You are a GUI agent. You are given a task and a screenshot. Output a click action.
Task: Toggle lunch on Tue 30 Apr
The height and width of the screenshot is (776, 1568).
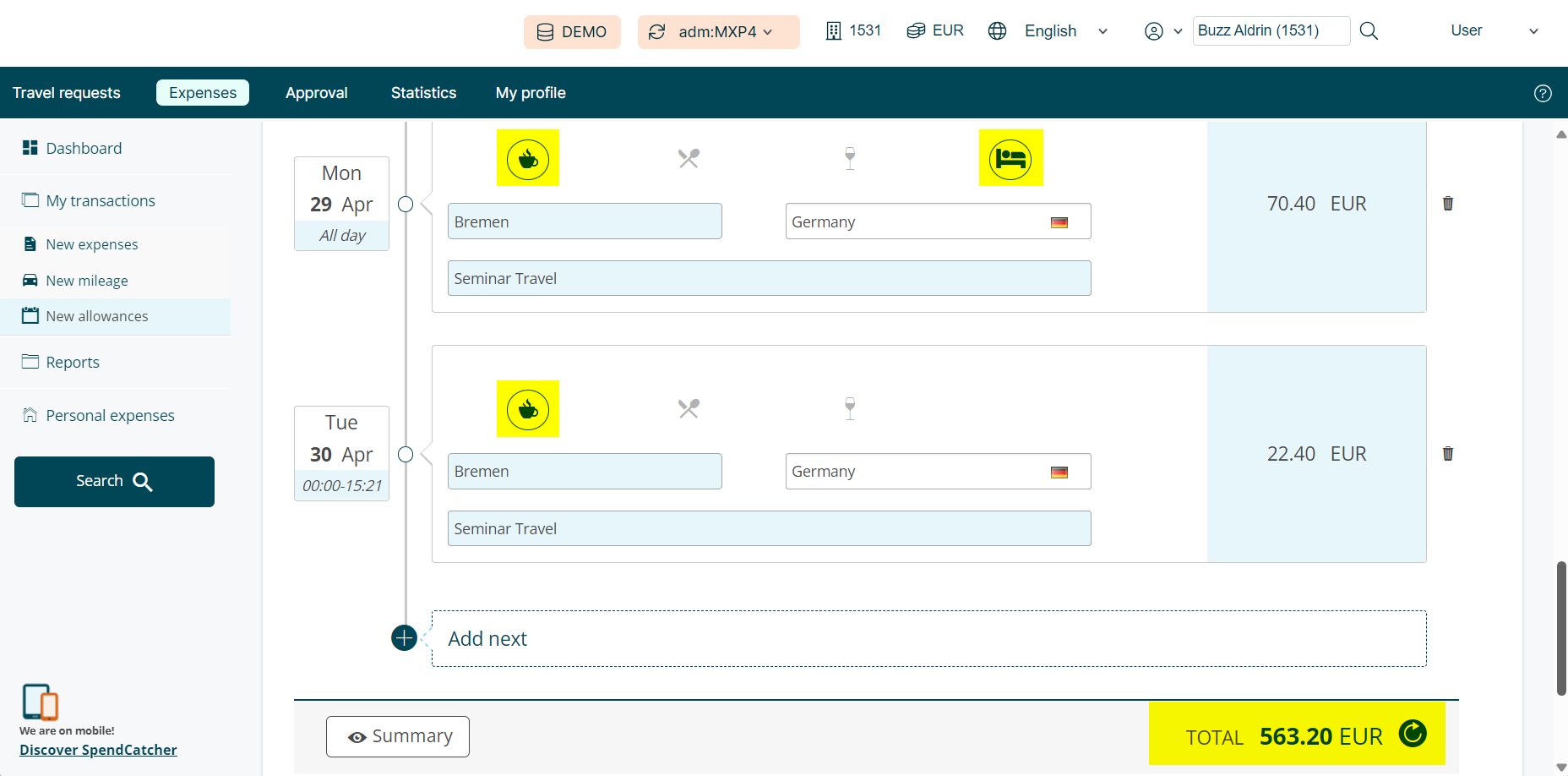[689, 409]
